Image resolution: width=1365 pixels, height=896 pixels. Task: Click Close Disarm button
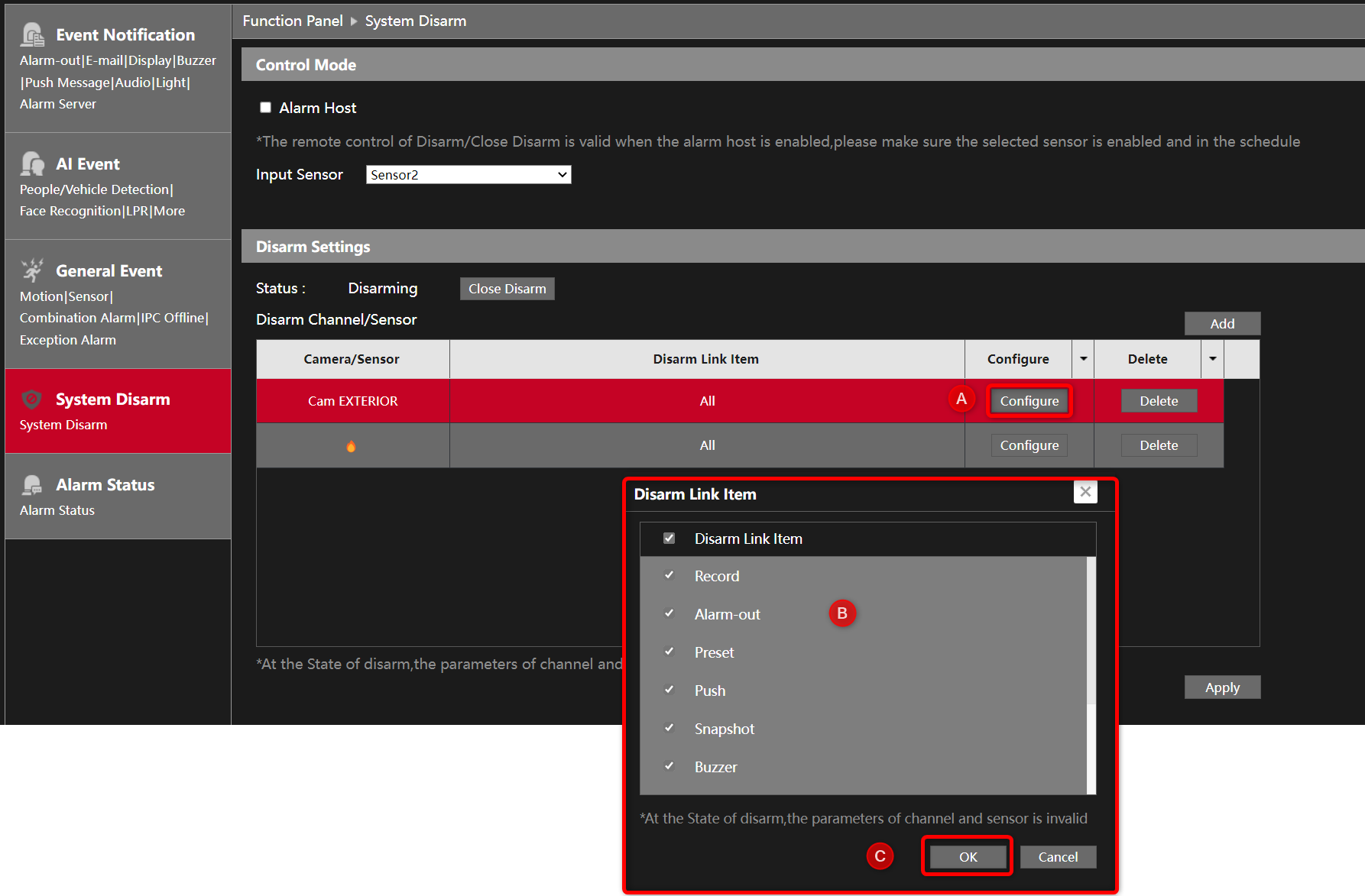point(507,289)
